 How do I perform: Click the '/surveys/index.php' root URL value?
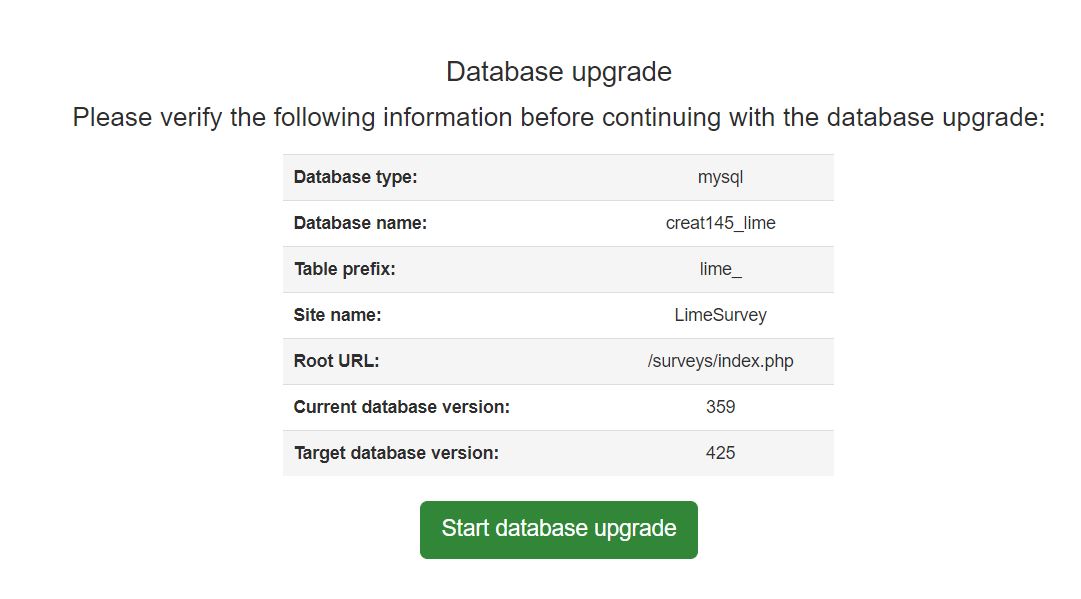coord(720,361)
